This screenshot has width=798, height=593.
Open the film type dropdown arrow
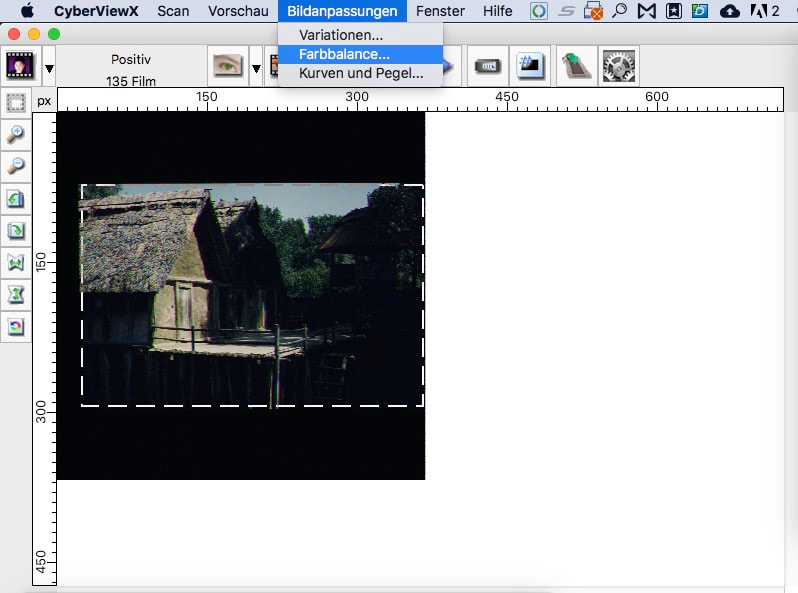(x=49, y=68)
